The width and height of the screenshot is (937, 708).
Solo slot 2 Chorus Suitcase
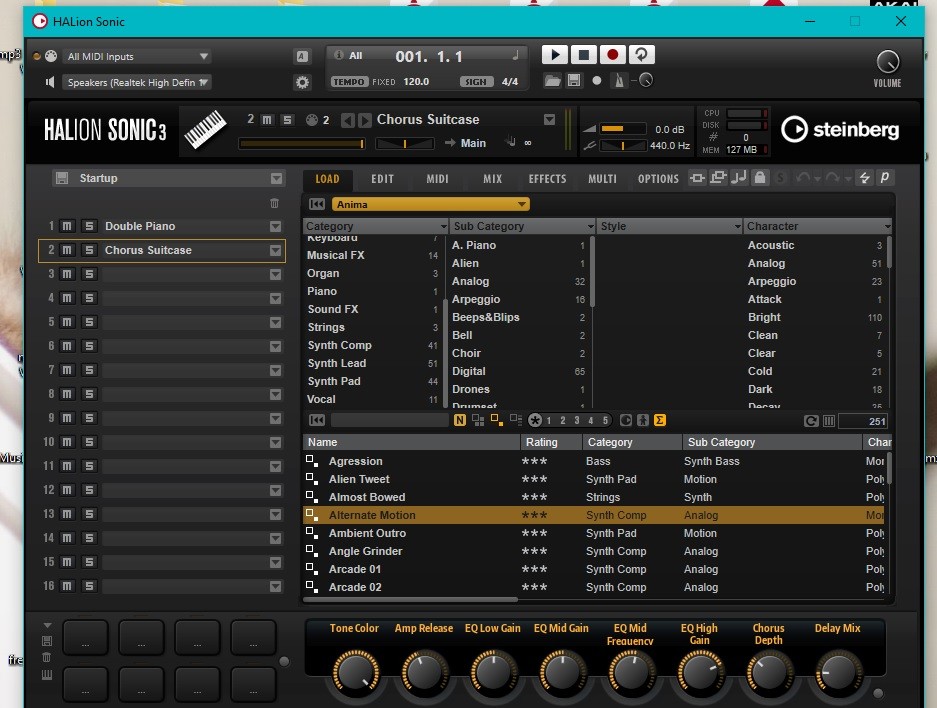89,250
